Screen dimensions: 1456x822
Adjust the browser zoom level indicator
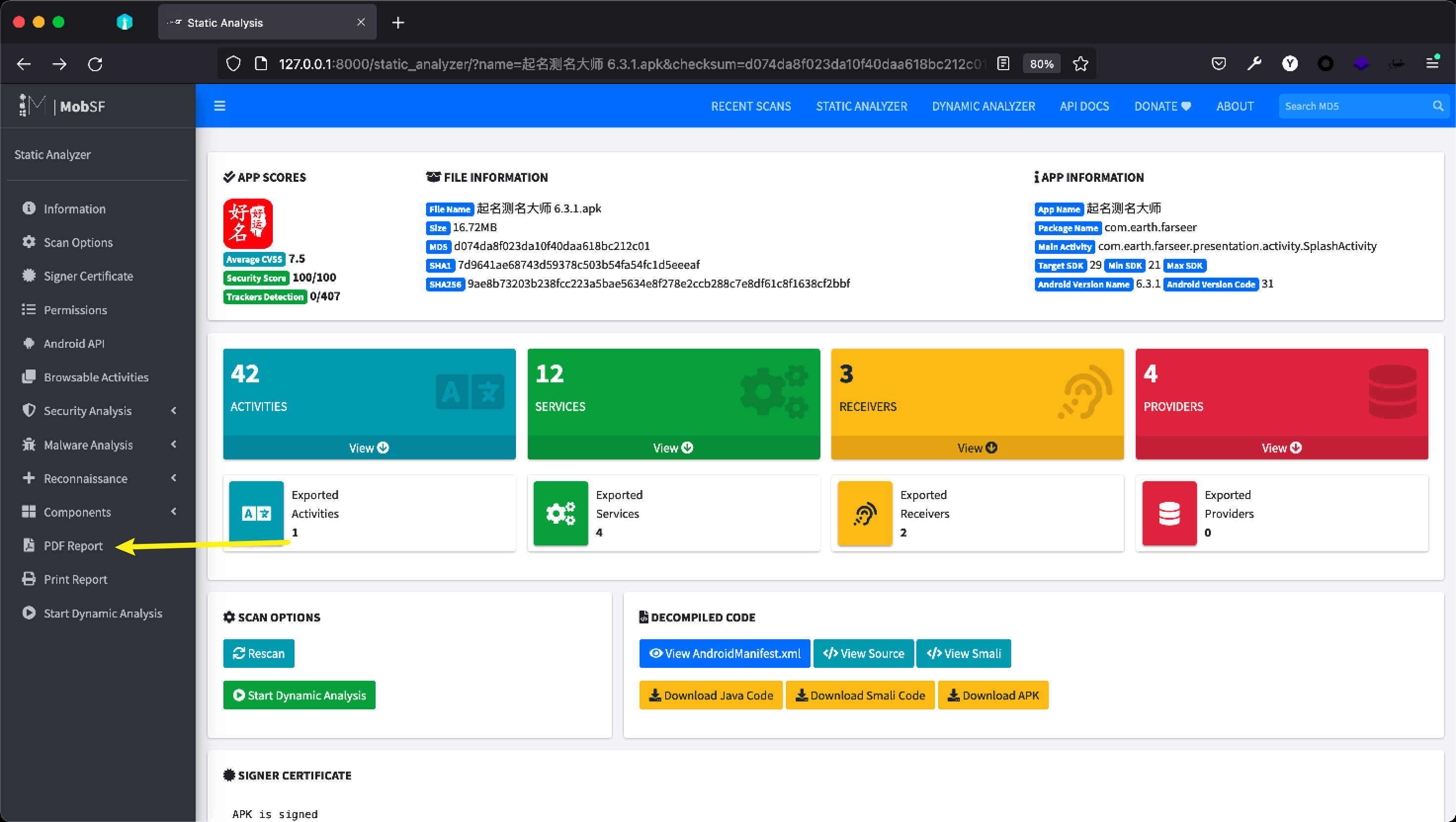1041,63
